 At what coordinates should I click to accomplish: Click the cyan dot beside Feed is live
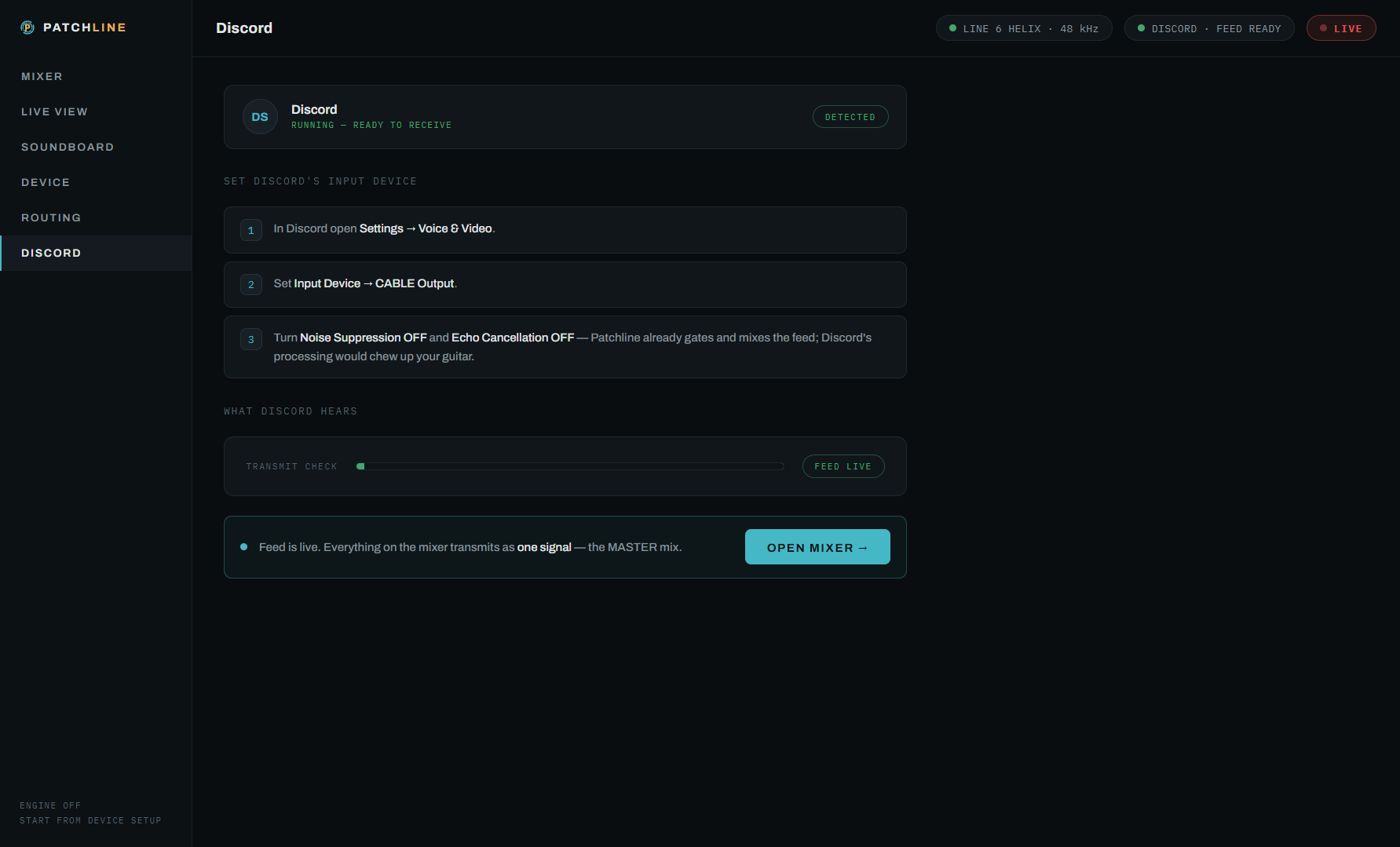pos(244,547)
